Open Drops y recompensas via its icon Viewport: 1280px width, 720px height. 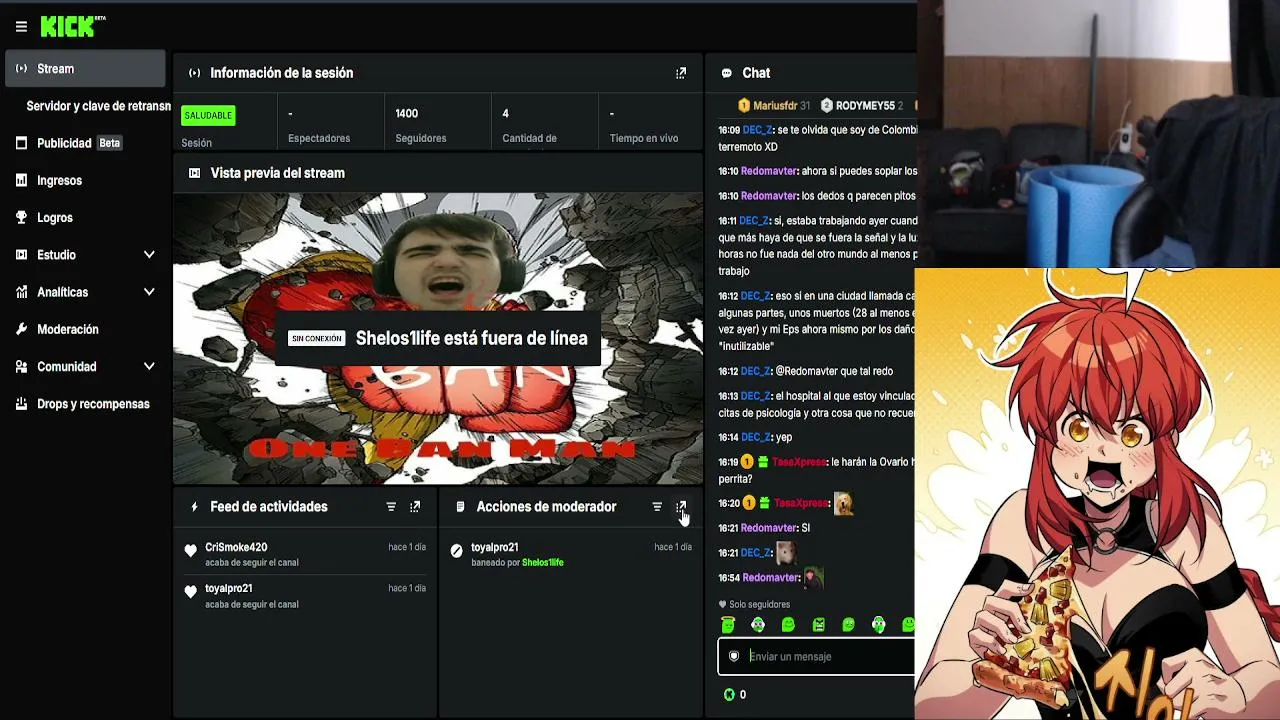click(x=21, y=404)
